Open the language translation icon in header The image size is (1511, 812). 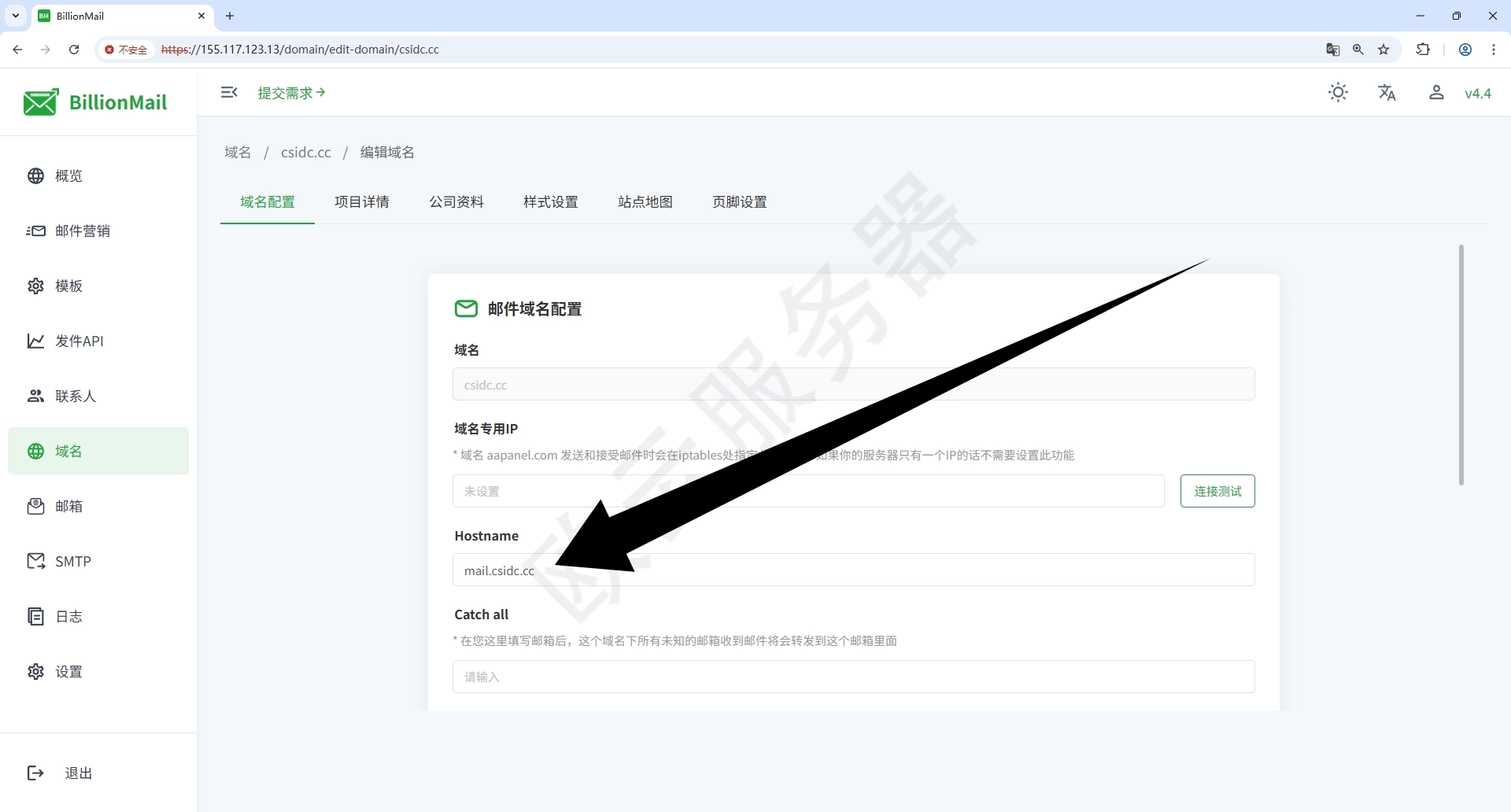(1387, 93)
